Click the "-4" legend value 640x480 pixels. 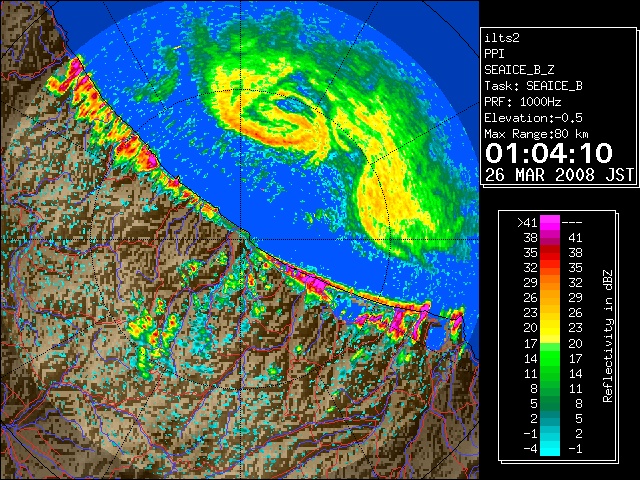pyautogui.click(x=530, y=449)
